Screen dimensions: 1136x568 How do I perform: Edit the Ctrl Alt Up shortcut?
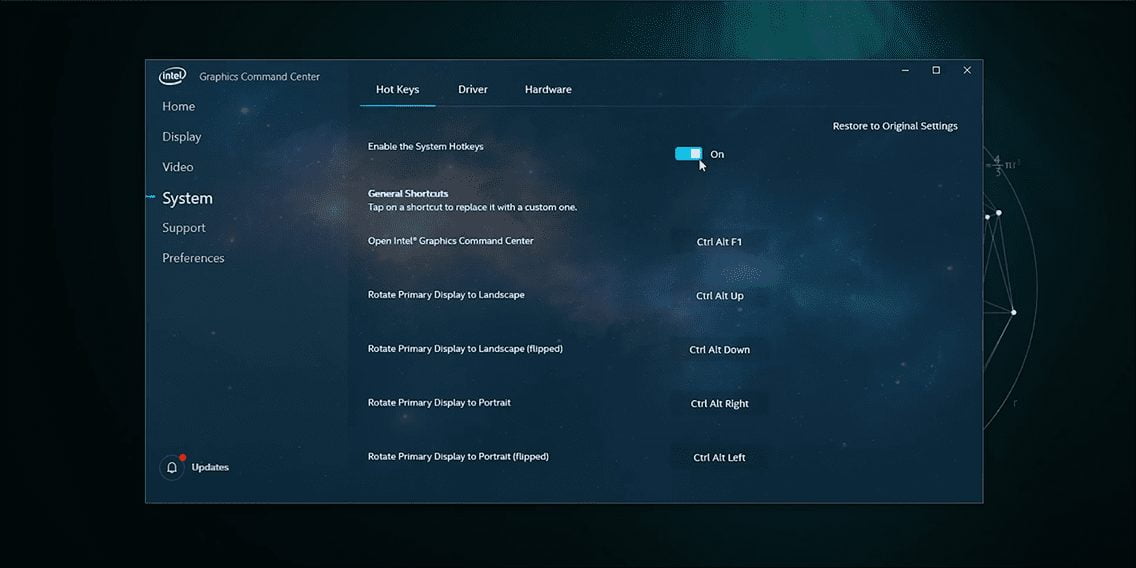click(719, 296)
